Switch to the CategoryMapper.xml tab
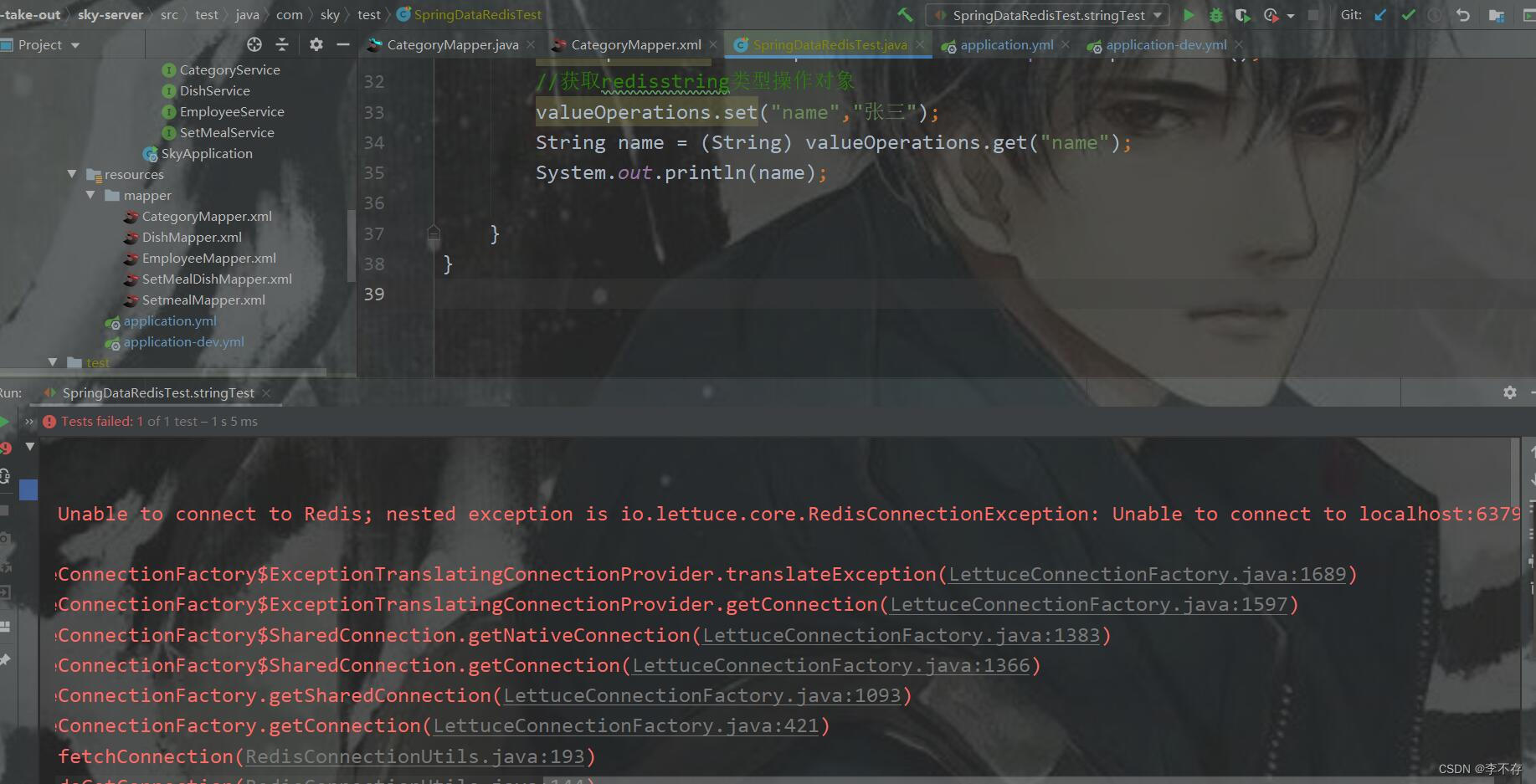This screenshot has width=1536, height=784. click(634, 44)
